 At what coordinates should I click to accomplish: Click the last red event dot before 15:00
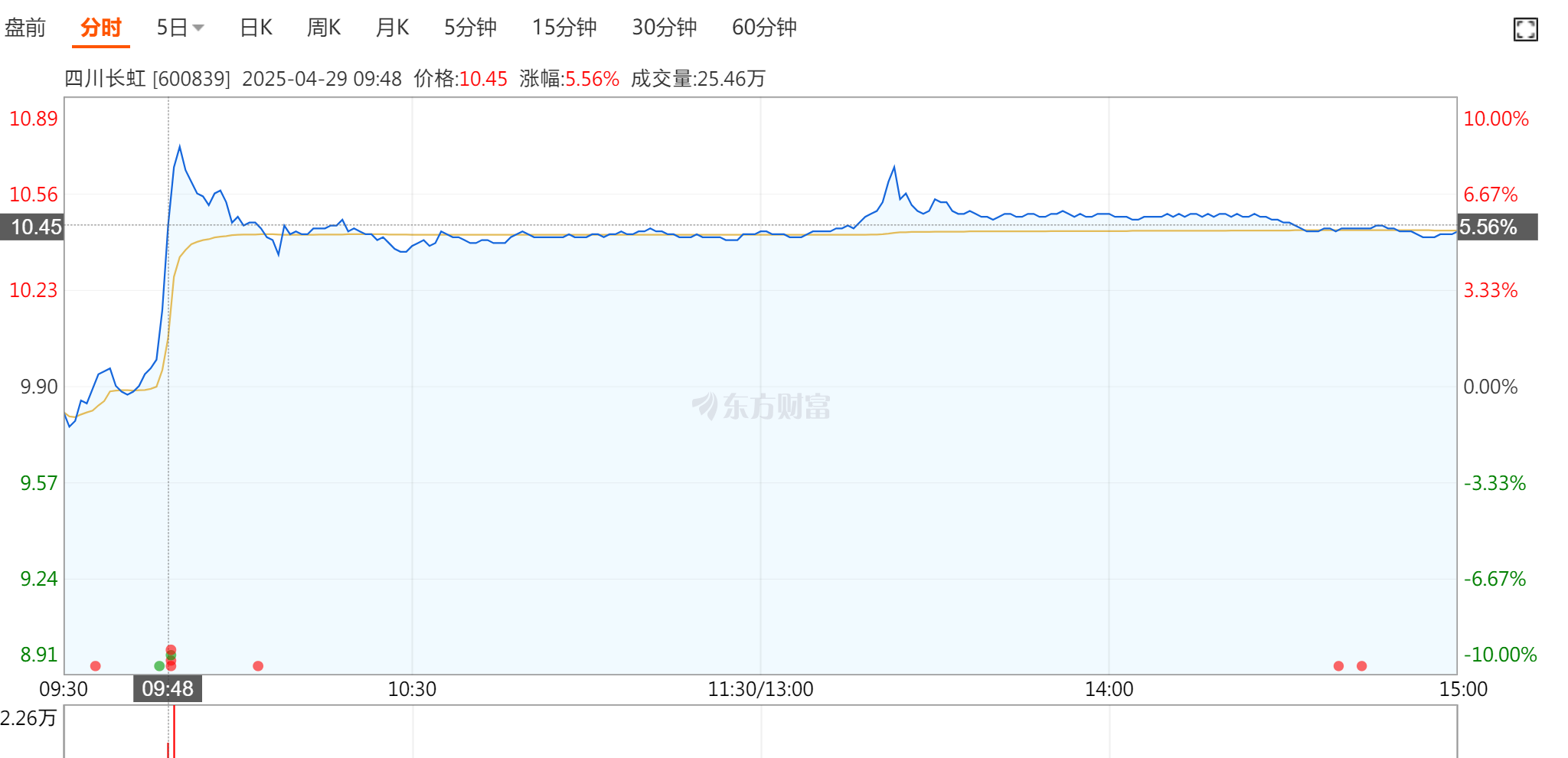pos(1361,665)
